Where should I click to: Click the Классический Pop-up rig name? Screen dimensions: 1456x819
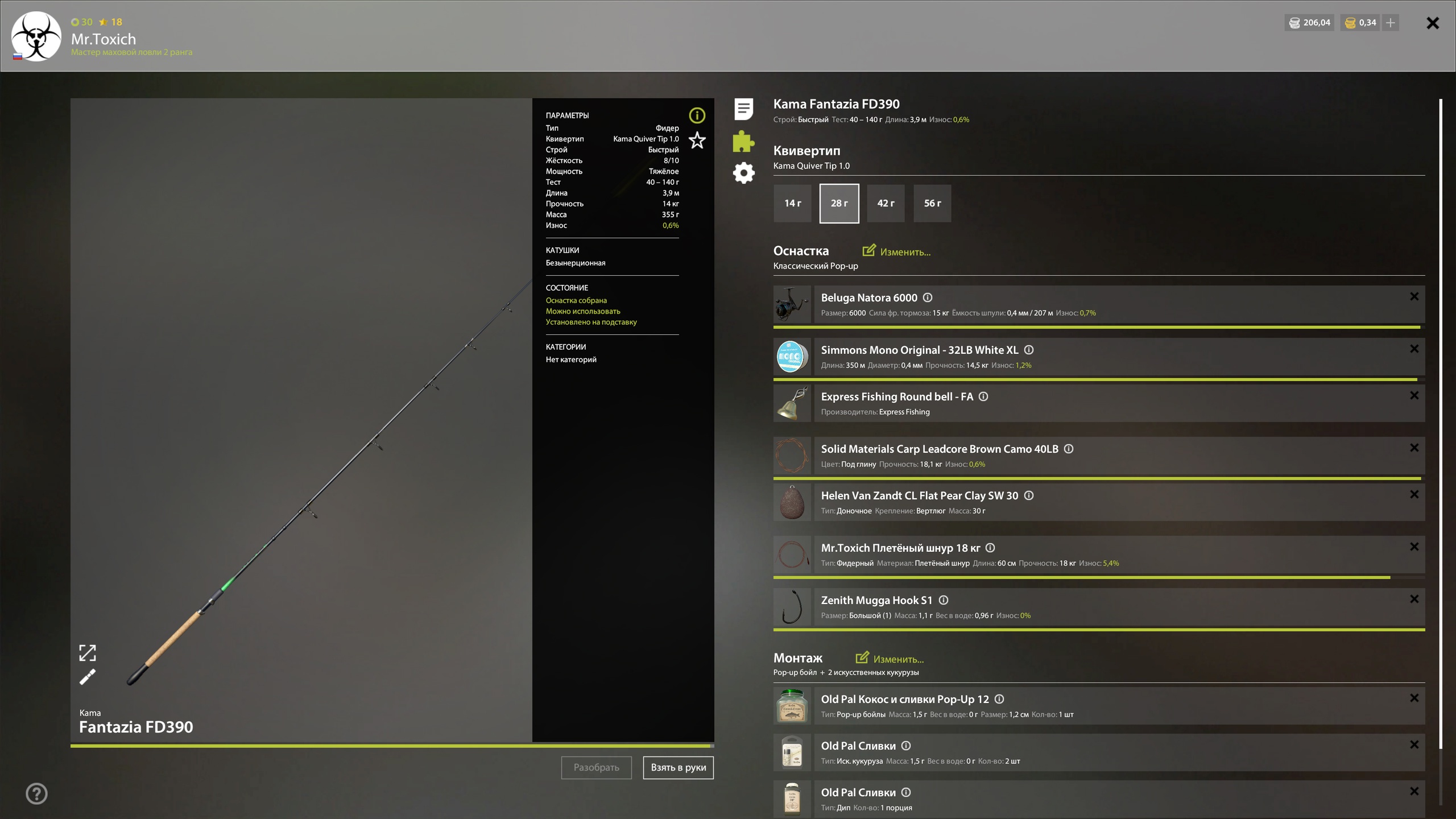click(x=816, y=266)
